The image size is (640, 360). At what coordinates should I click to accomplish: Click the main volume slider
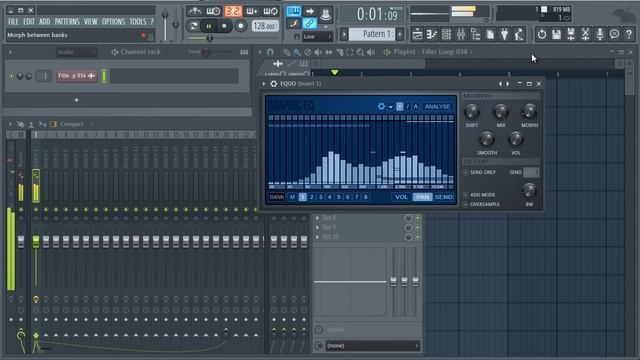165,24
